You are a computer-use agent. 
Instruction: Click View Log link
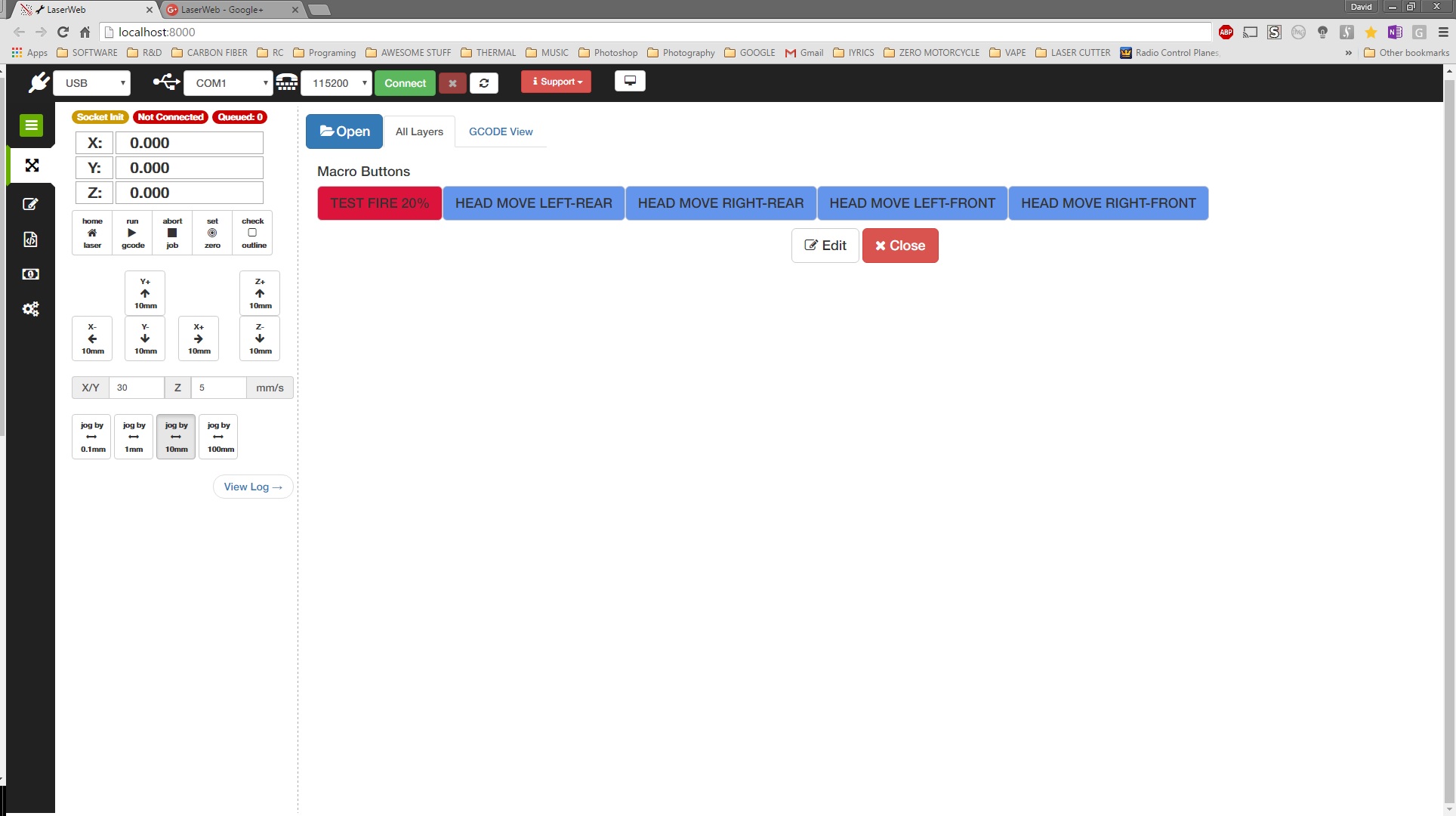[x=253, y=487]
